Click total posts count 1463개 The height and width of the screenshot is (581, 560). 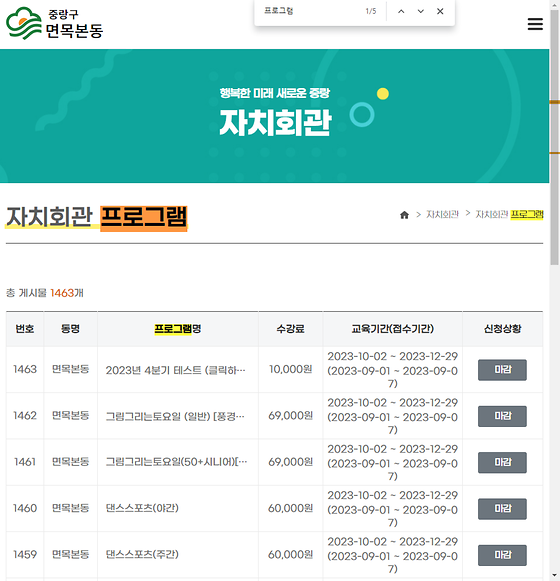coord(67,293)
